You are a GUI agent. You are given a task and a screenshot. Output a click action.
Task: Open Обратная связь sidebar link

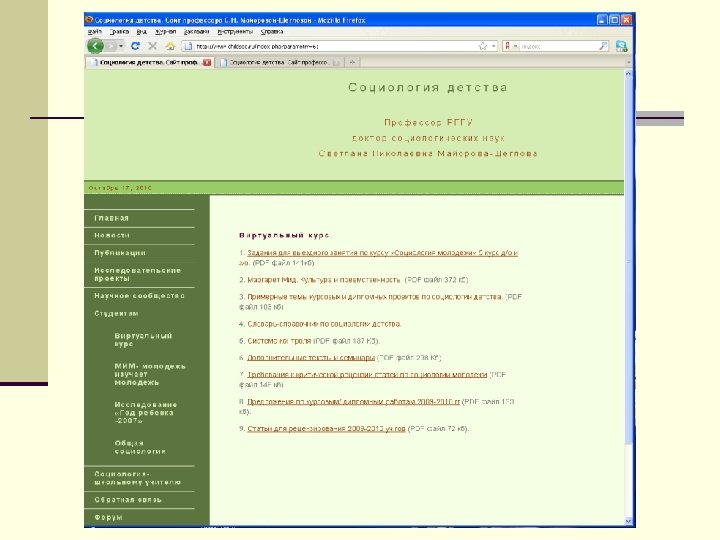(x=128, y=500)
